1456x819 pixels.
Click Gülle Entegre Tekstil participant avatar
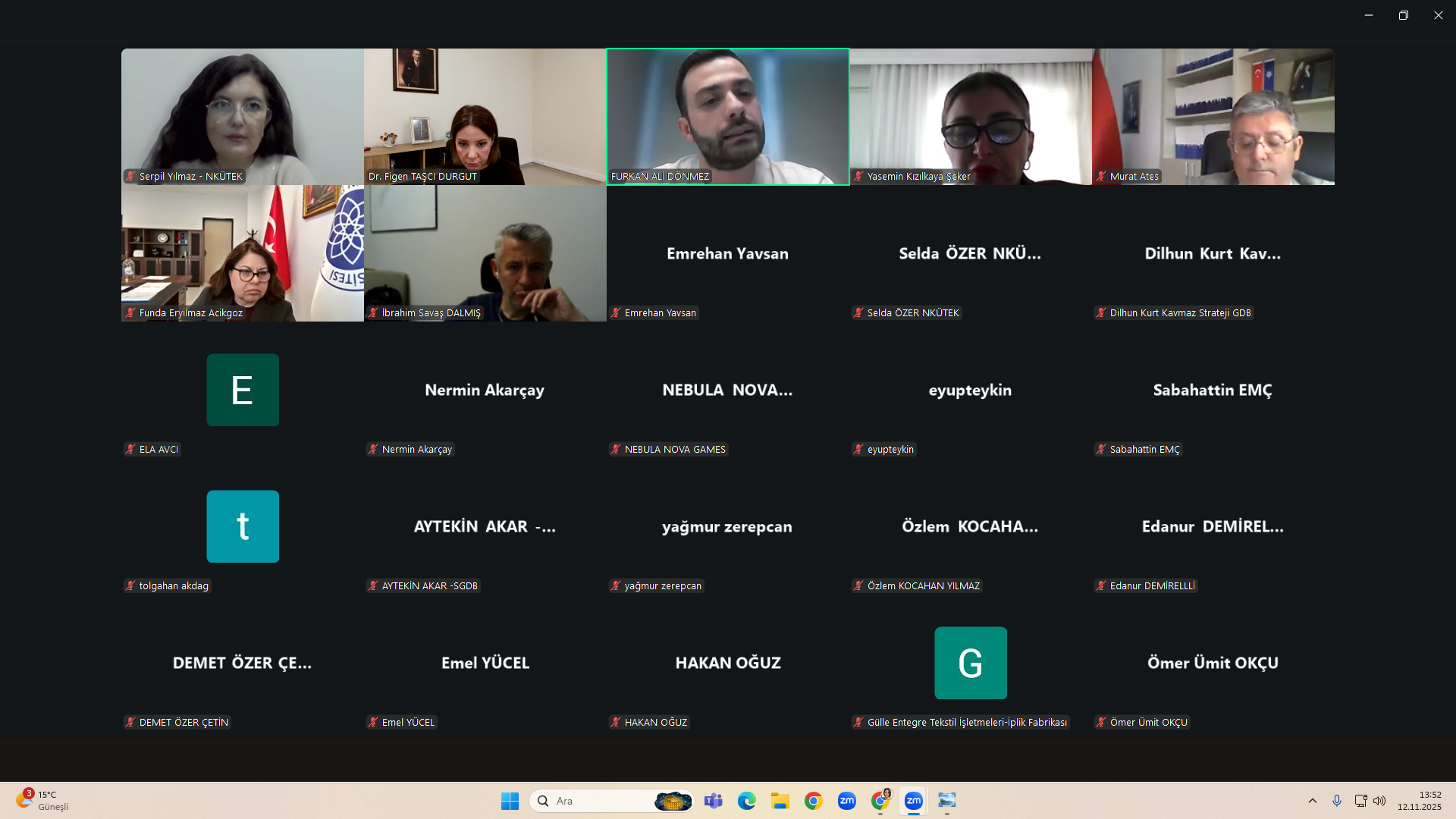[971, 663]
